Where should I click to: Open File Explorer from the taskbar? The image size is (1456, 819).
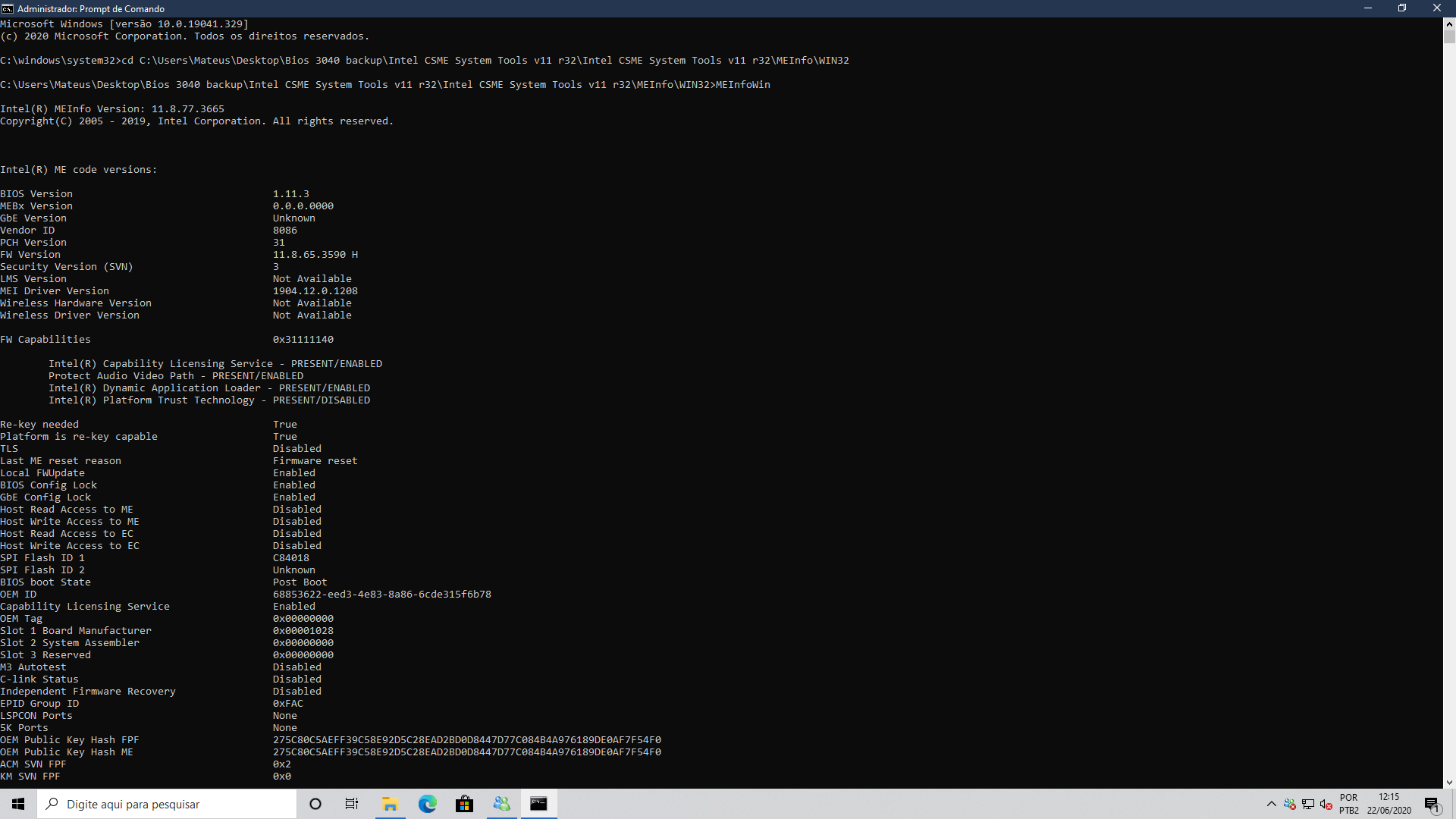tap(391, 804)
